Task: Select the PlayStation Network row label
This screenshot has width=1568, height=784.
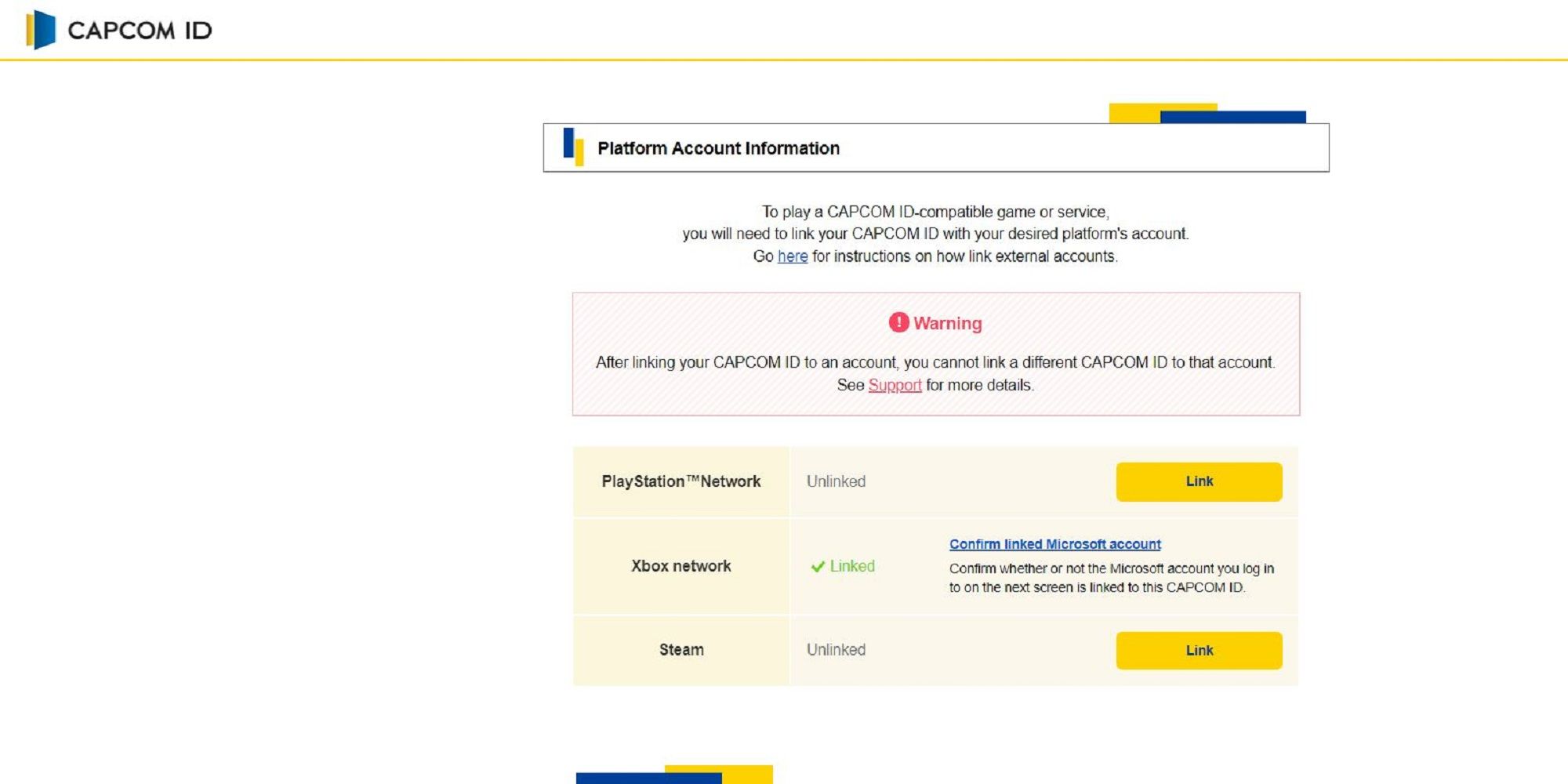Action: click(681, 481)
